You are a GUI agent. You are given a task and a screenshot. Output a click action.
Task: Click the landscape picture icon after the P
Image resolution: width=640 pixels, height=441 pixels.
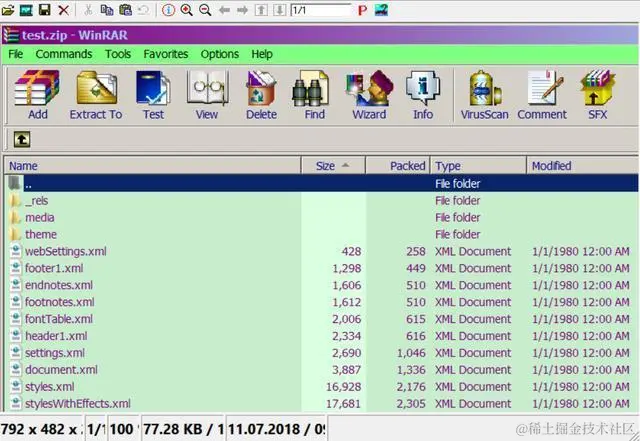point(381,10)
